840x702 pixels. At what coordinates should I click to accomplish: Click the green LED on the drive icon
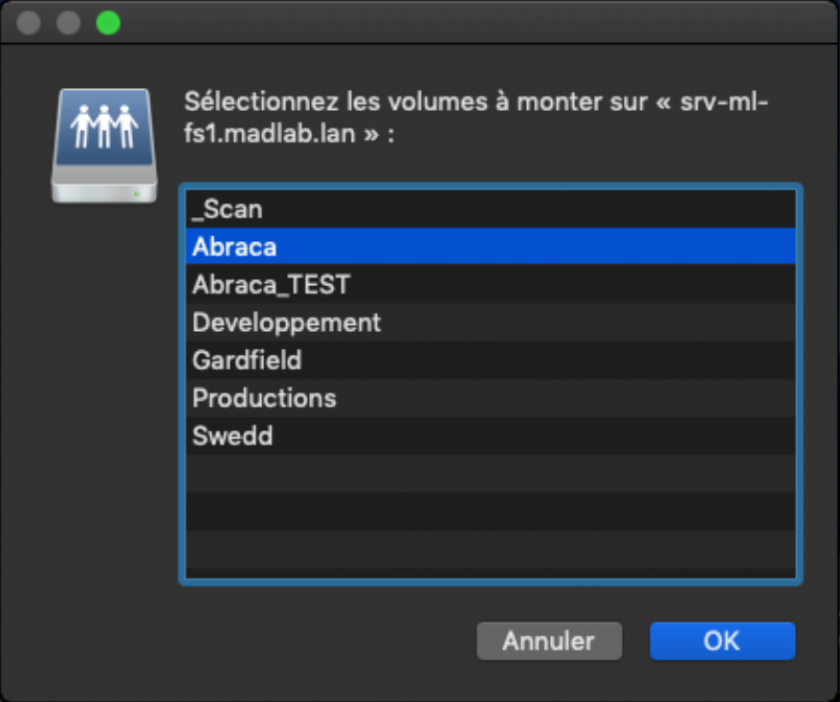tap(137, 193)
